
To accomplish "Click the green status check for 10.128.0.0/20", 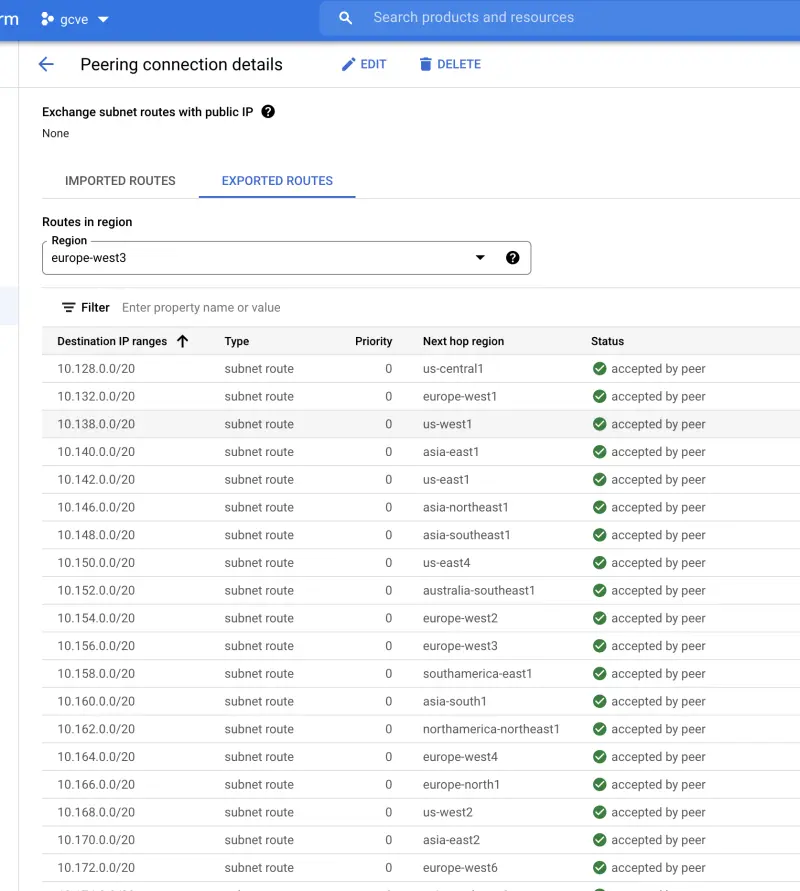I will 598,368.
